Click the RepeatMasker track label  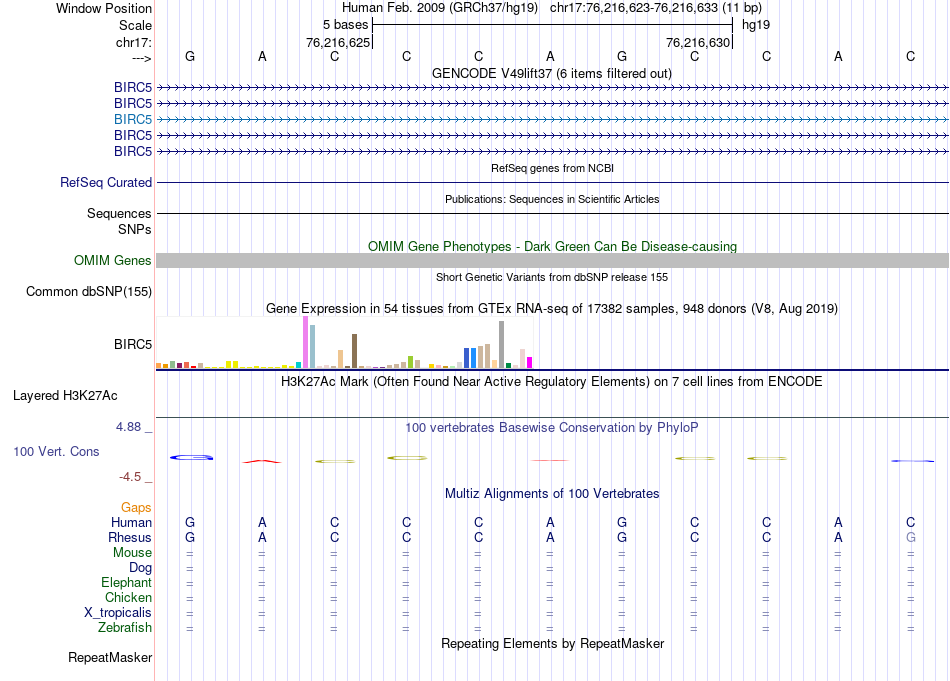point(110,657)
